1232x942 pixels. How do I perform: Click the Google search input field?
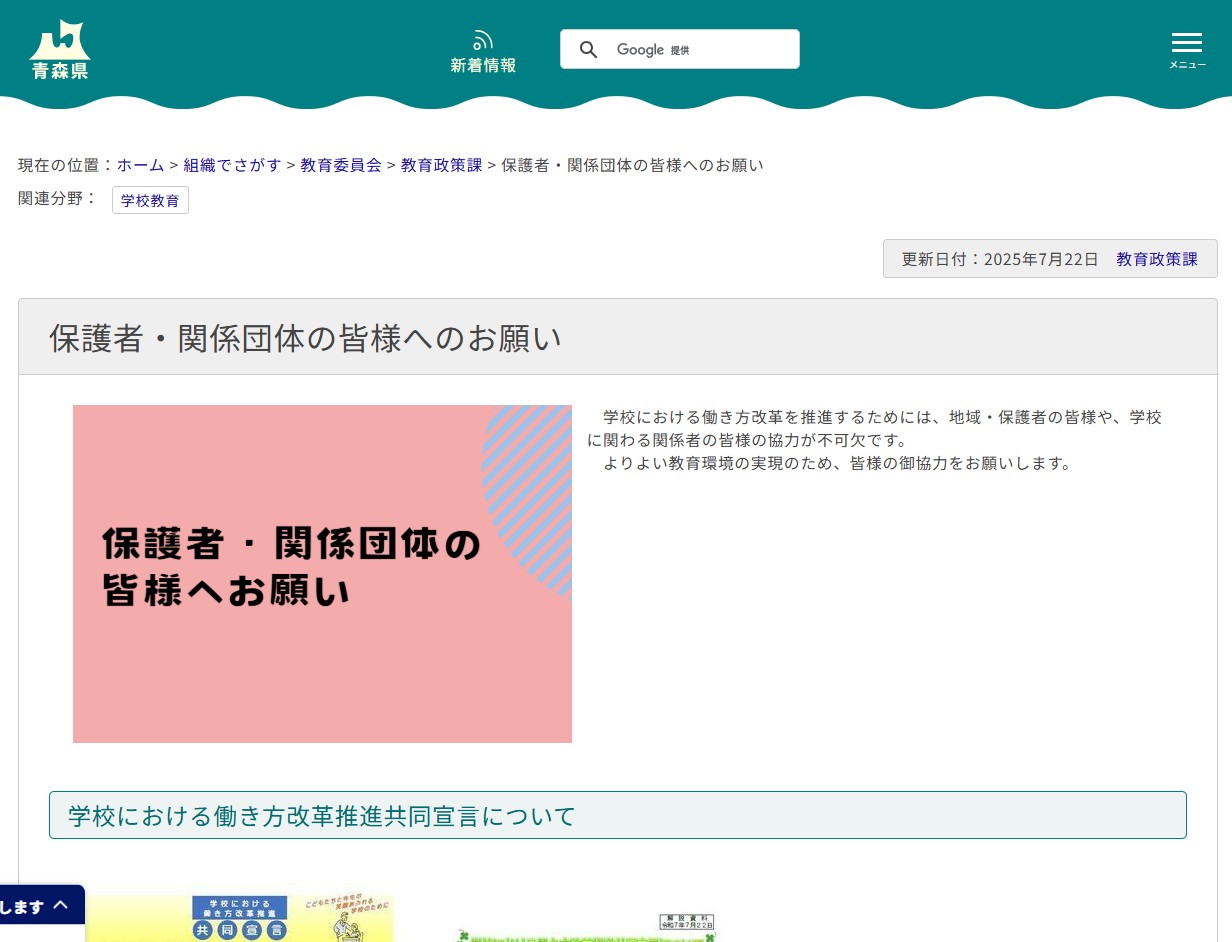click(x=700, y=49)
